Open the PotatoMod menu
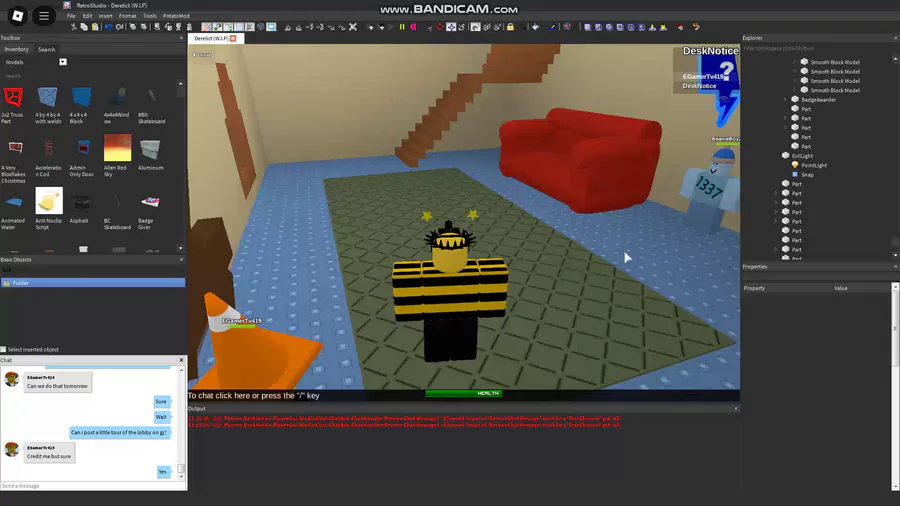The image size is (900, 506). pos(176,16)
